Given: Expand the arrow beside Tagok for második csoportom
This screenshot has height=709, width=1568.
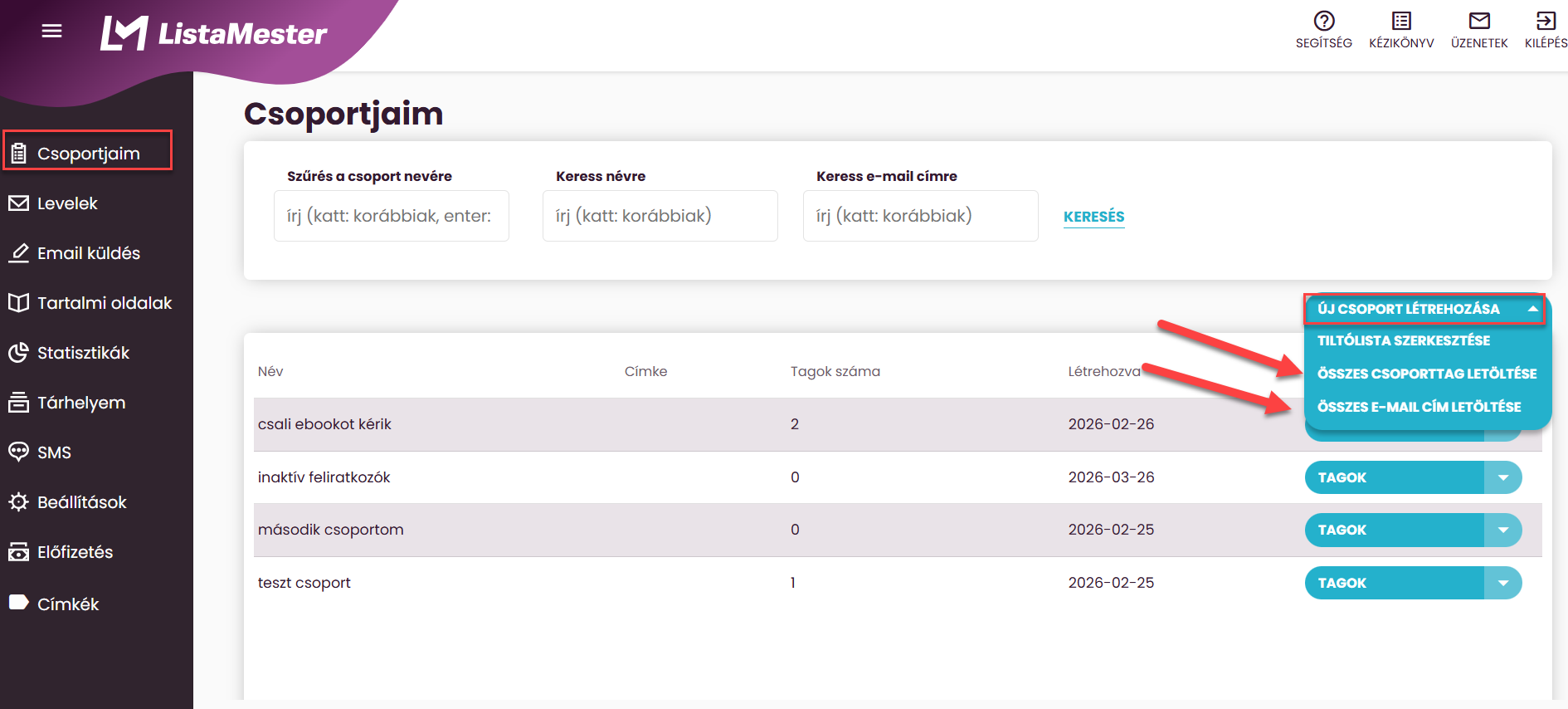Looking at the screenshot, I should pyautogui.click(x=1502, y=530).
